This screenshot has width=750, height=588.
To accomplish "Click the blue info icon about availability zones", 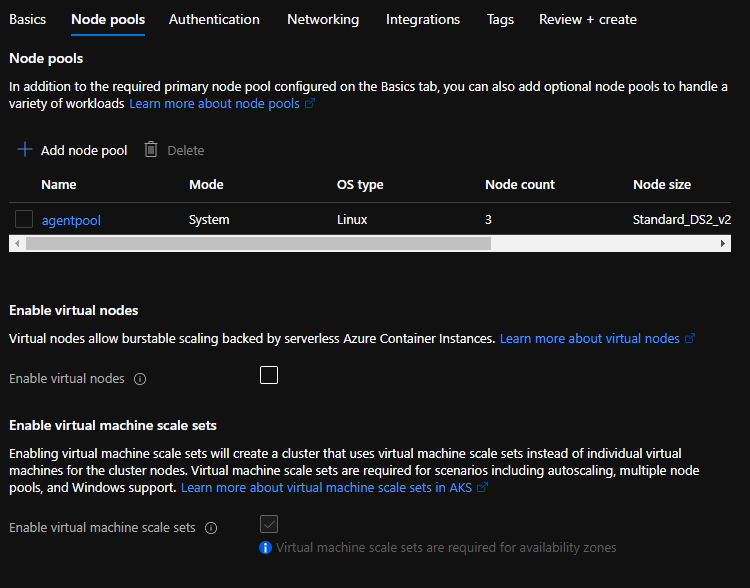I will (265, 547).
